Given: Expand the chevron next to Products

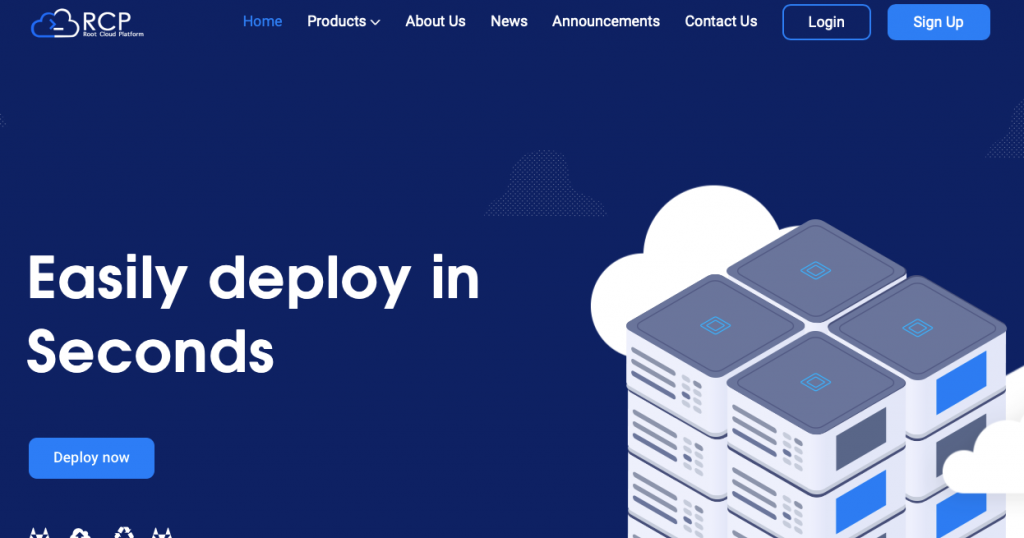Looking at the screenshot, I should coord(376,23).
